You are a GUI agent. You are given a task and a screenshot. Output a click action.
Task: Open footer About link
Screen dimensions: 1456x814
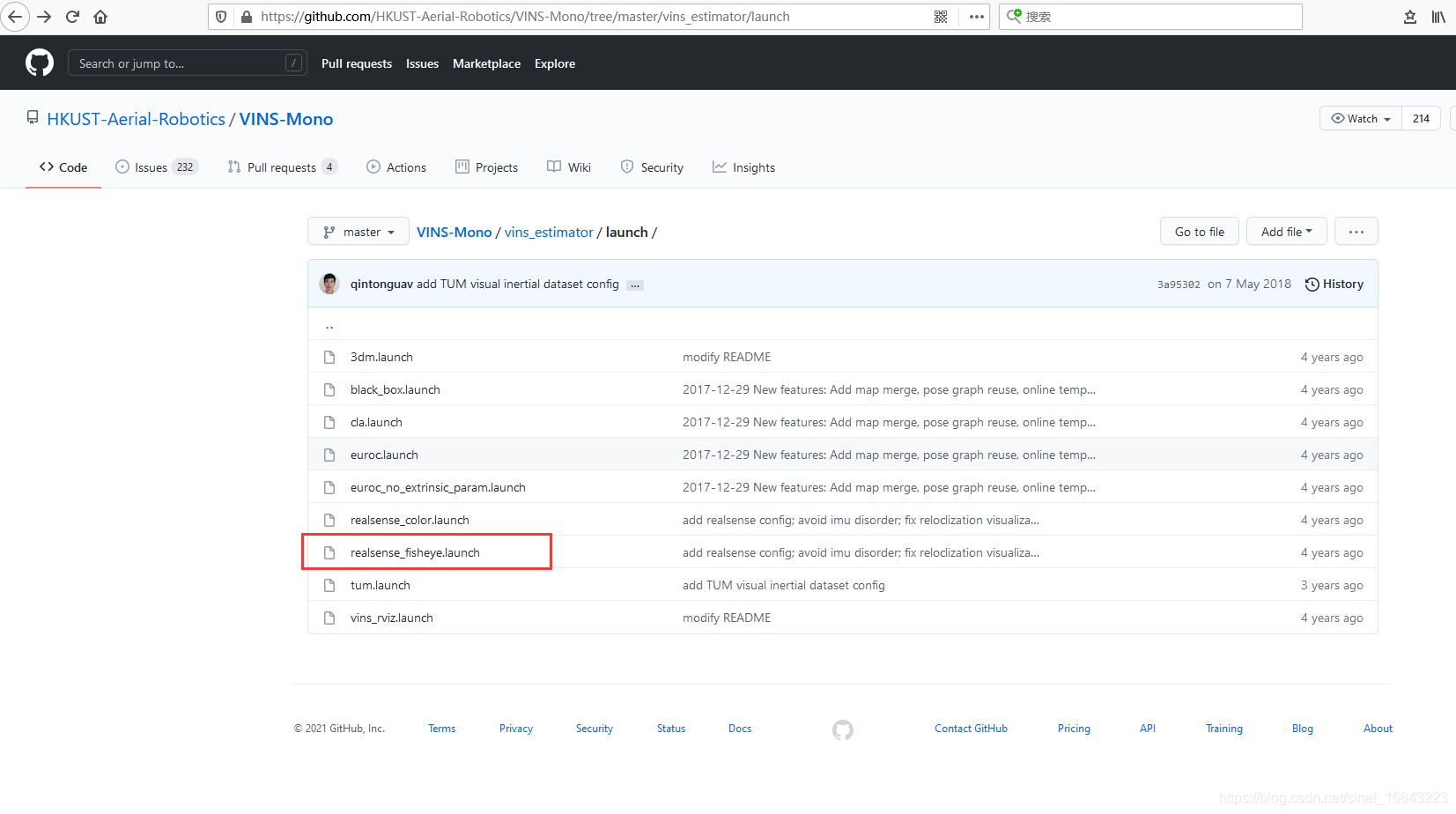point(1378,729)
